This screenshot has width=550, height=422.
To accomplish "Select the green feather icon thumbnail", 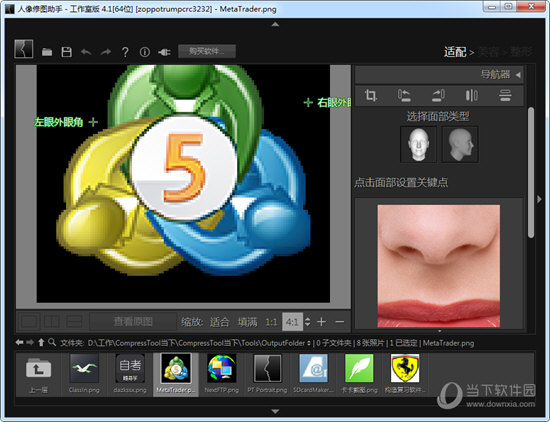I will point(359,375).
